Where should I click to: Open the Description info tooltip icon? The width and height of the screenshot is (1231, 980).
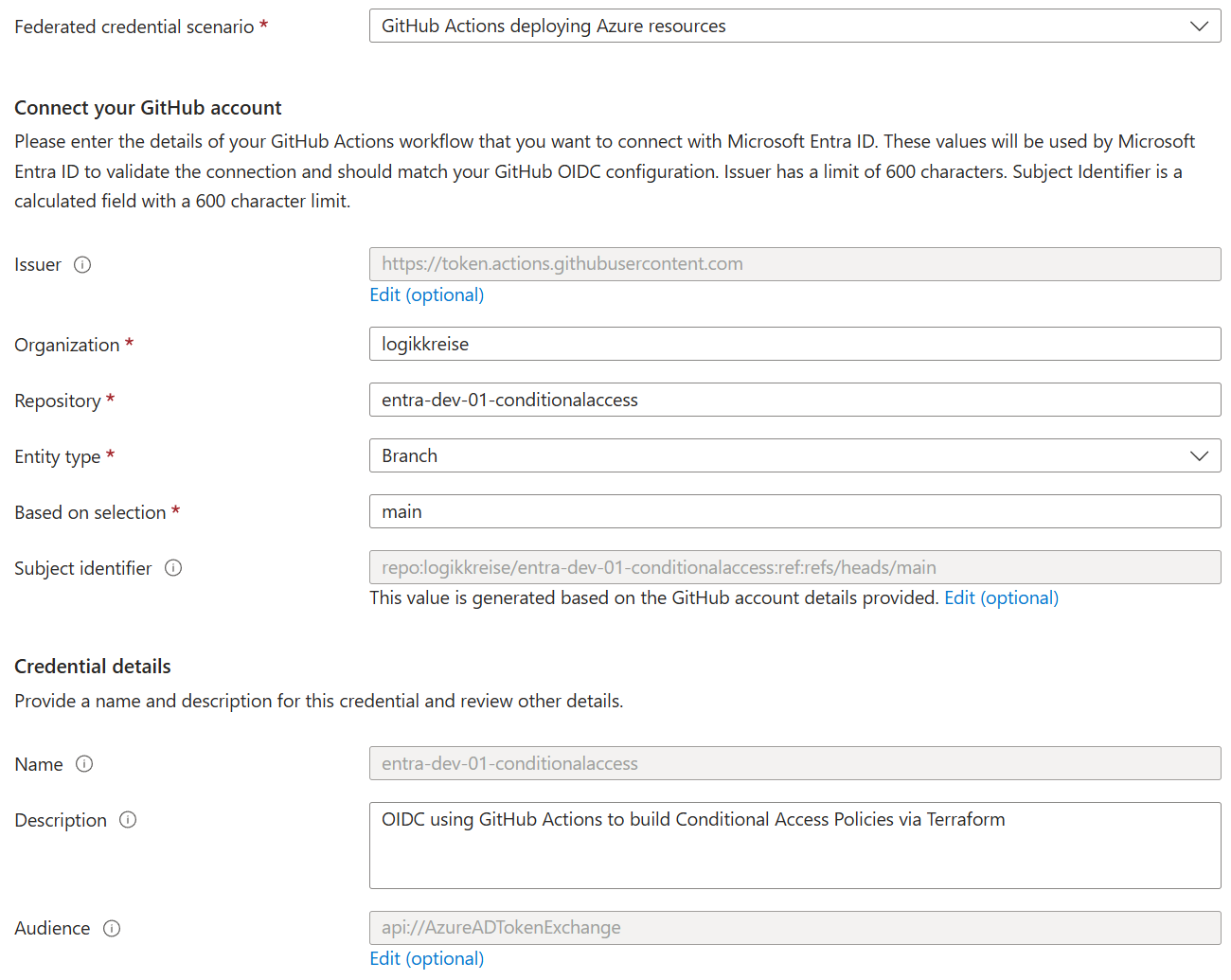click(128, 820)
